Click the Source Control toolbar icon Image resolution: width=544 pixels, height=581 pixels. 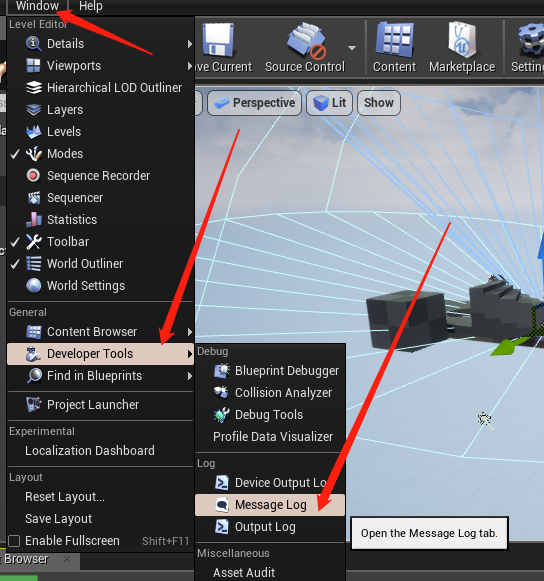[x=306, y=41]
